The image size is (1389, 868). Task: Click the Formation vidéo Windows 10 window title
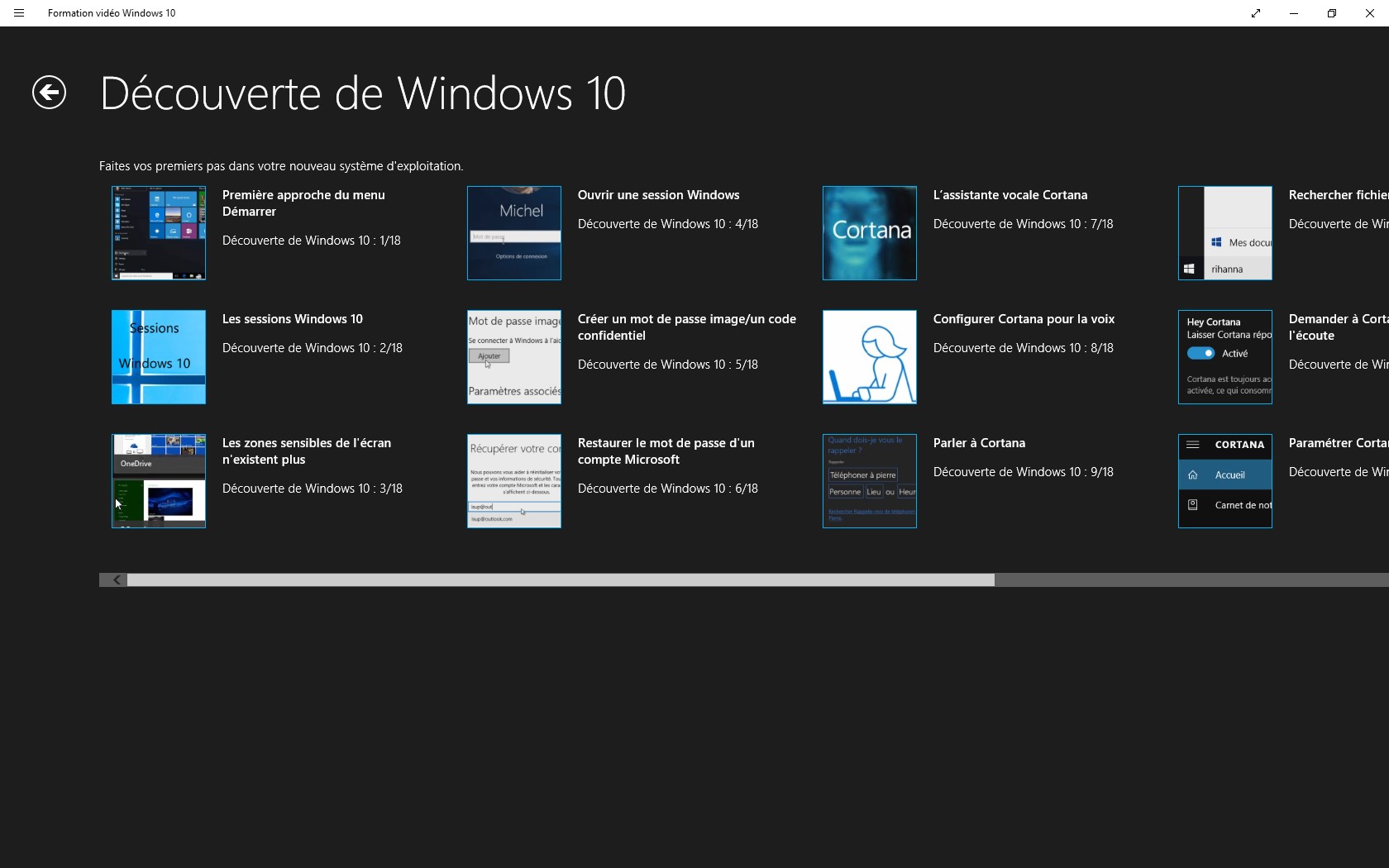(x=112, y=13)
